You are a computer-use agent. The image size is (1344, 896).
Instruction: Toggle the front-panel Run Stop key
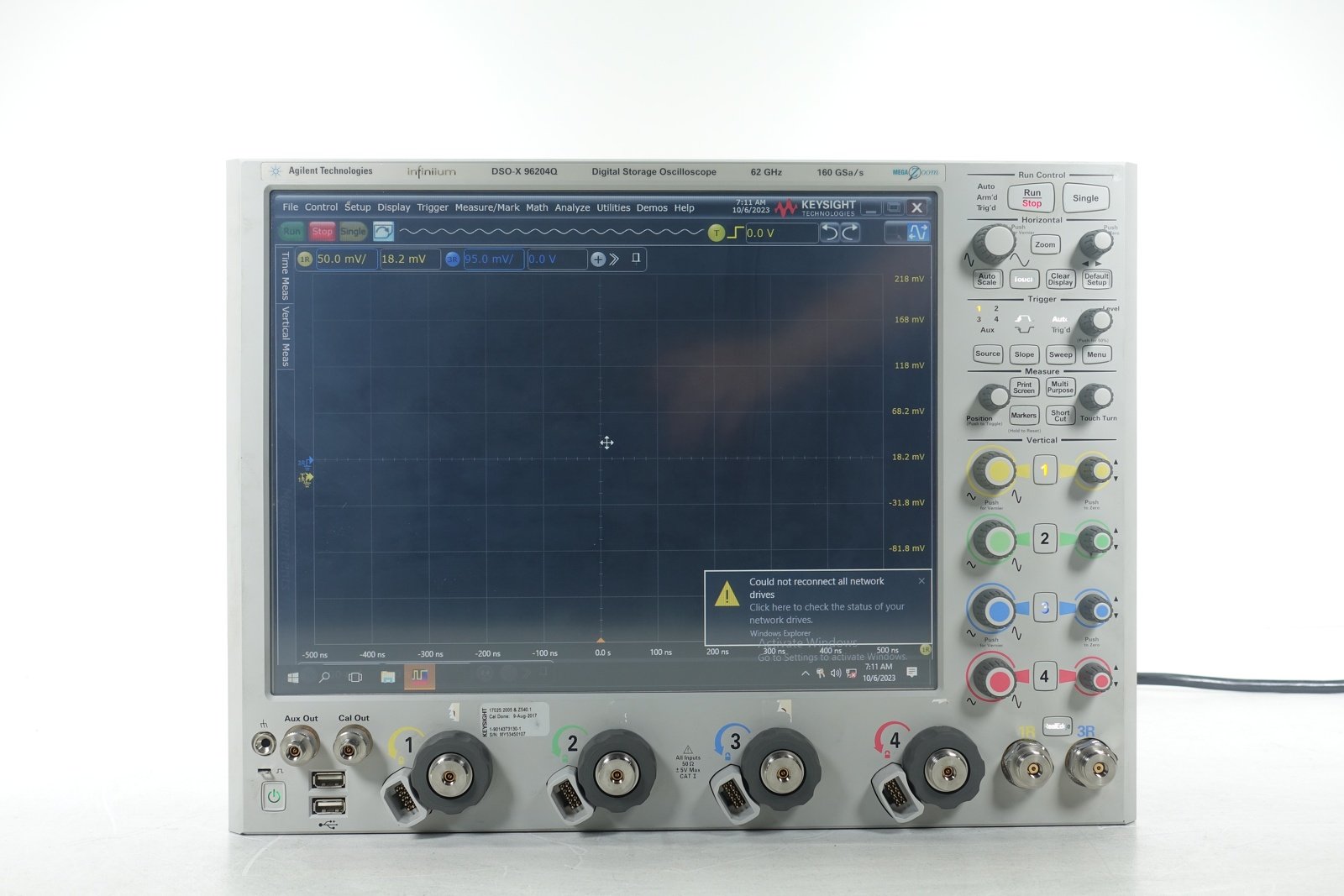pyautogui.click(x=1032, y=198)
